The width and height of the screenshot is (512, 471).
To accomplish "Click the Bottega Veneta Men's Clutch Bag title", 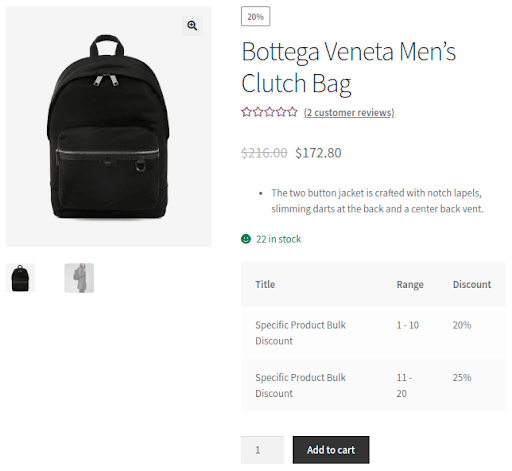I will click(x=348, y=67).
